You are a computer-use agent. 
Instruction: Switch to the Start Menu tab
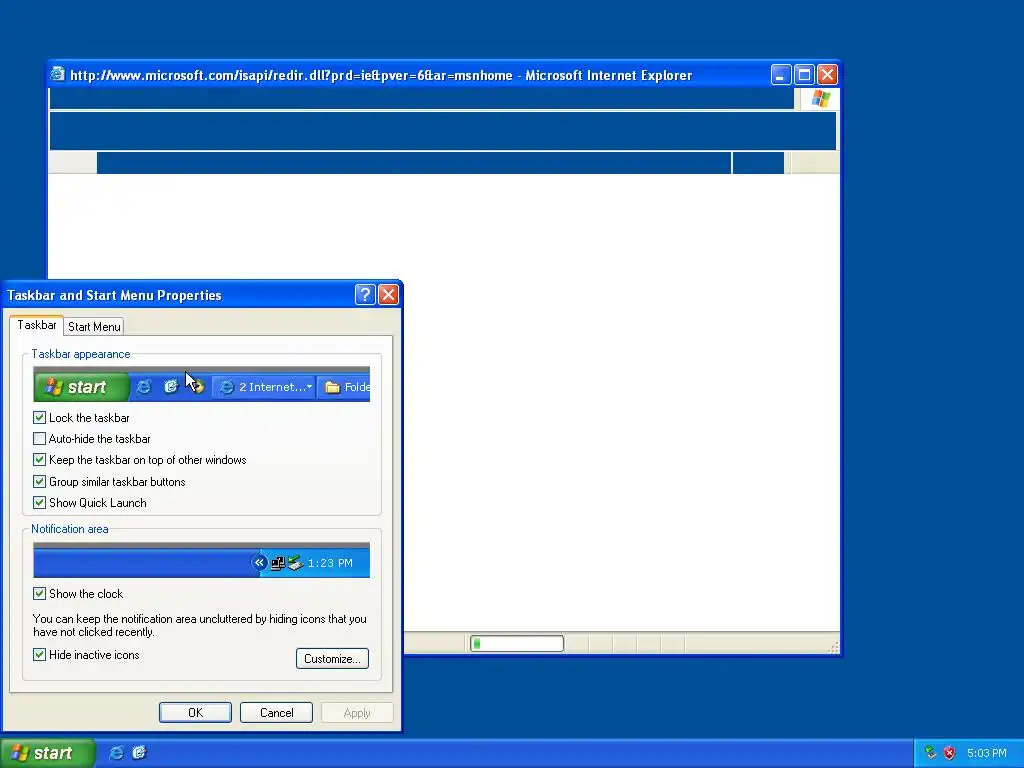pos(94,327)
